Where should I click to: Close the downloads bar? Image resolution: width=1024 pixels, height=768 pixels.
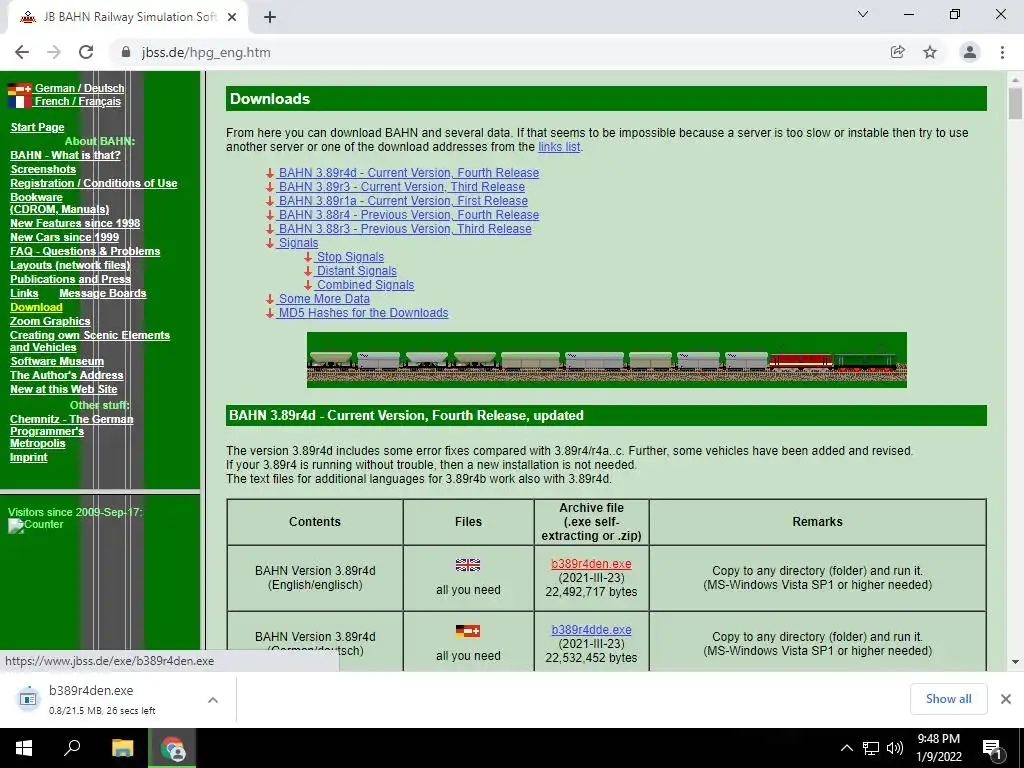[1006, 699]
